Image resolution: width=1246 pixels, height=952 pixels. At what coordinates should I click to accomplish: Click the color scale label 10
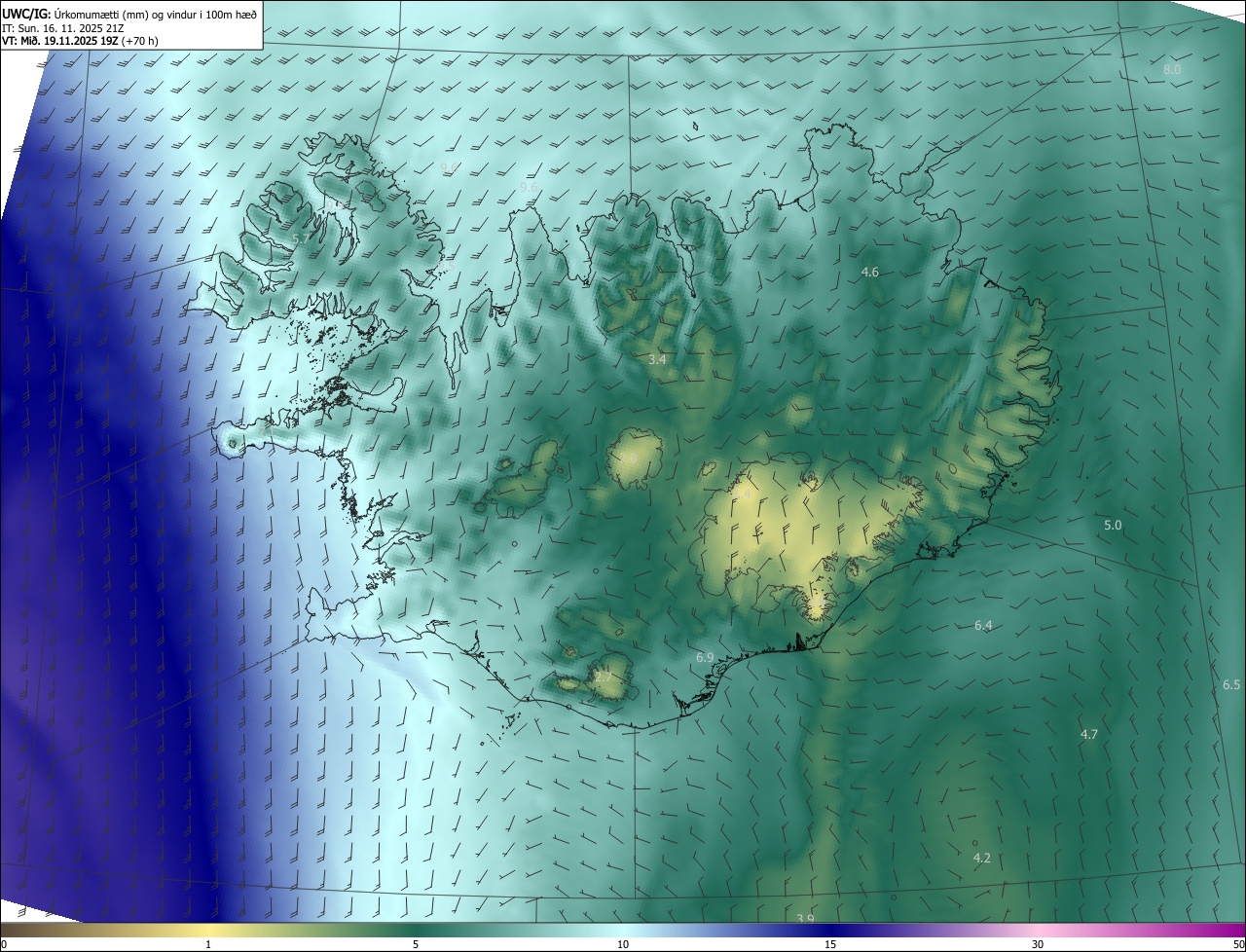pyautogui.click(x=623, y=944)
